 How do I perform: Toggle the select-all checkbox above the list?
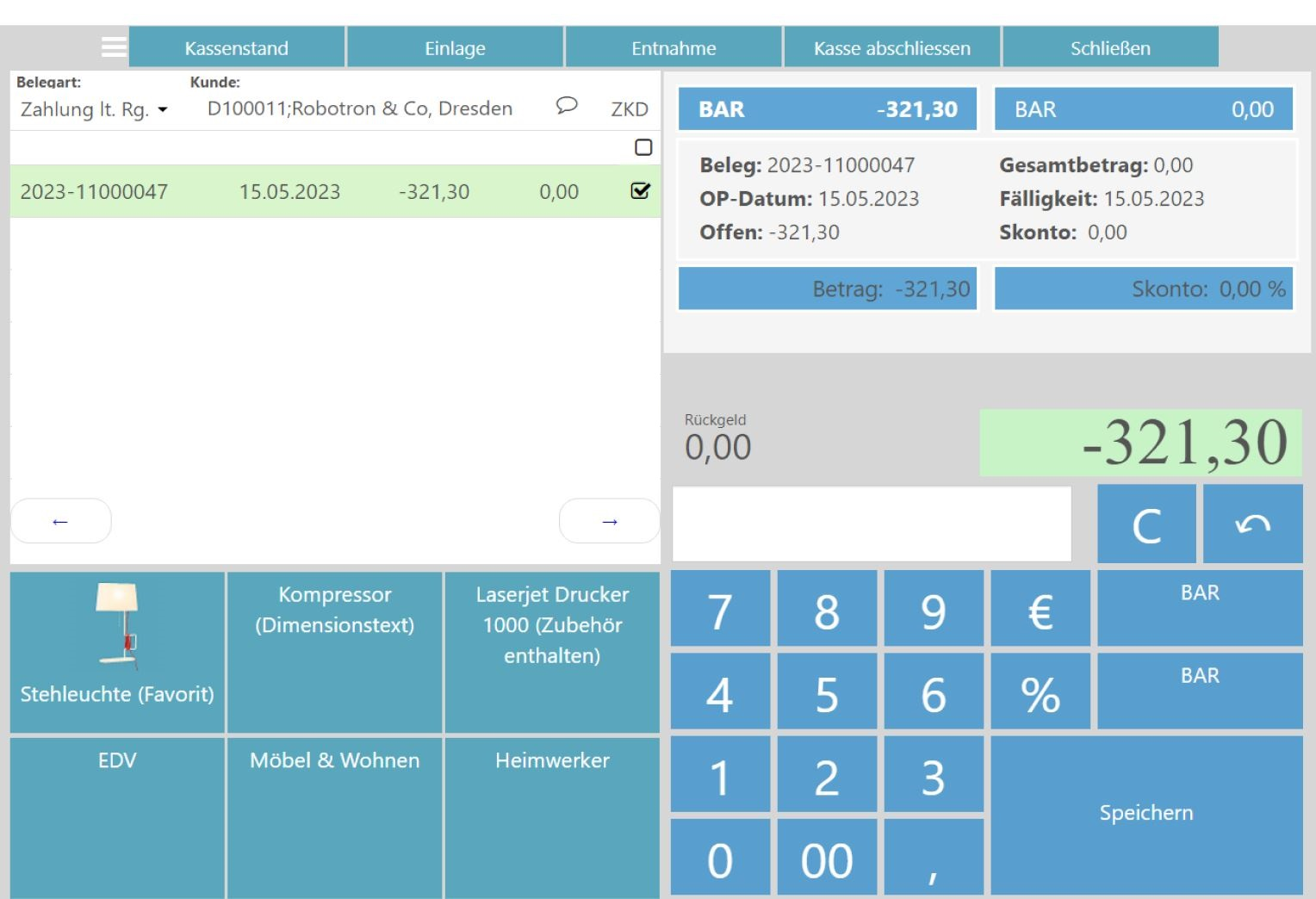pos(642,147)
